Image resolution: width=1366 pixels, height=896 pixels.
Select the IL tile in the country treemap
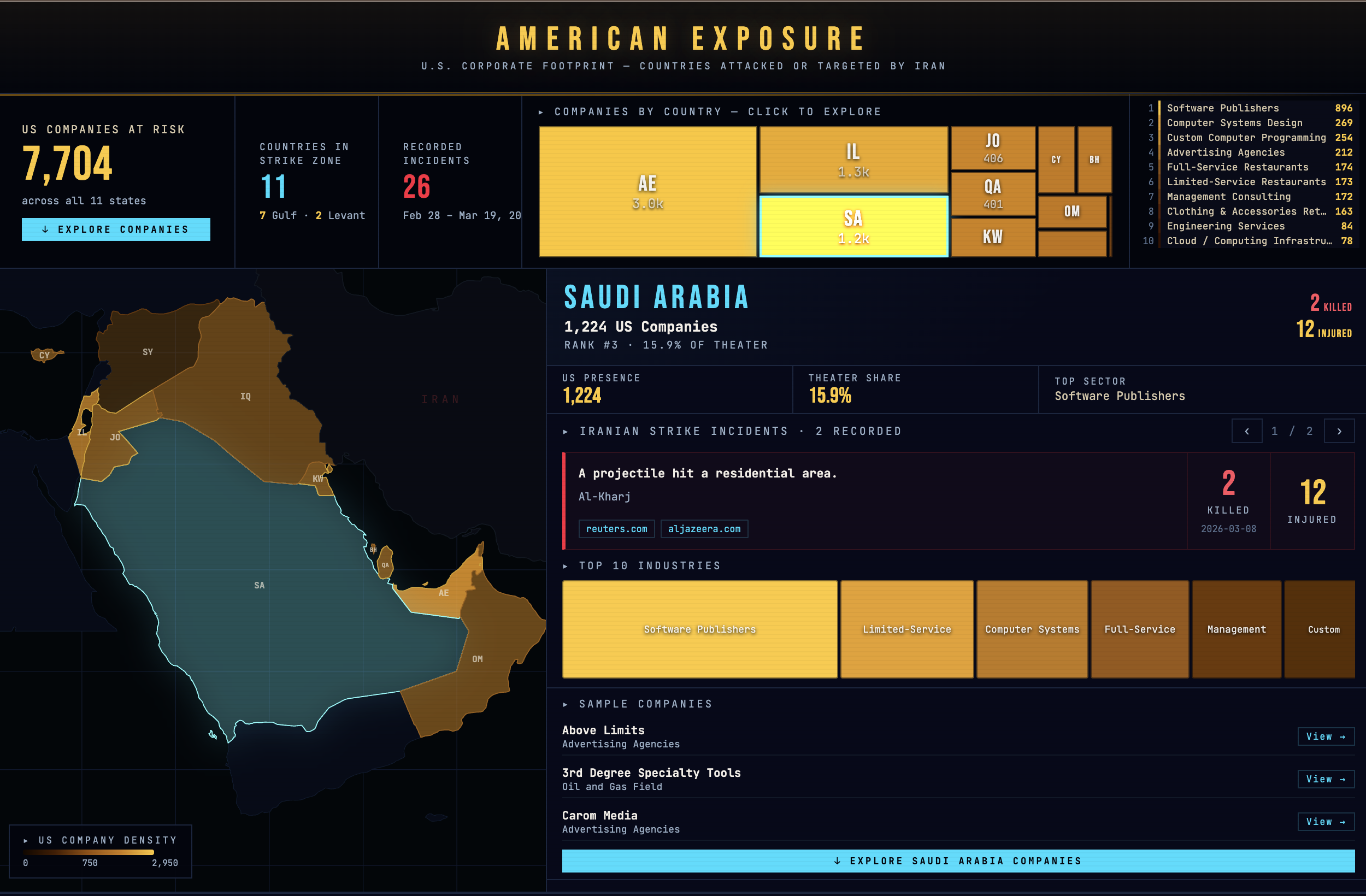(x=853, y=159)
